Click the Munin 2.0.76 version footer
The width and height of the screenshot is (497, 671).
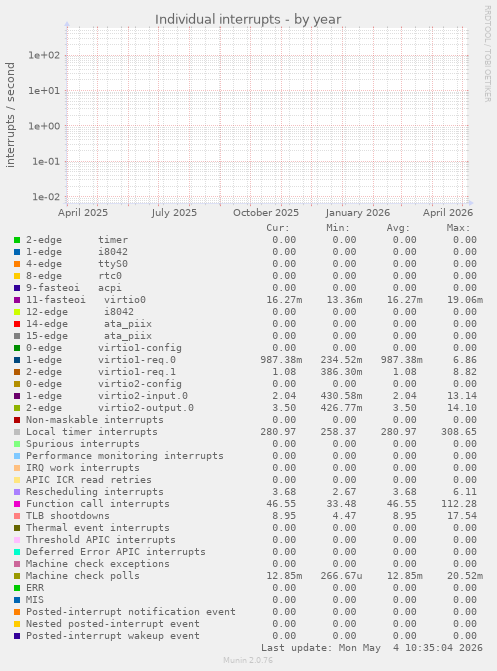(248, 660)
